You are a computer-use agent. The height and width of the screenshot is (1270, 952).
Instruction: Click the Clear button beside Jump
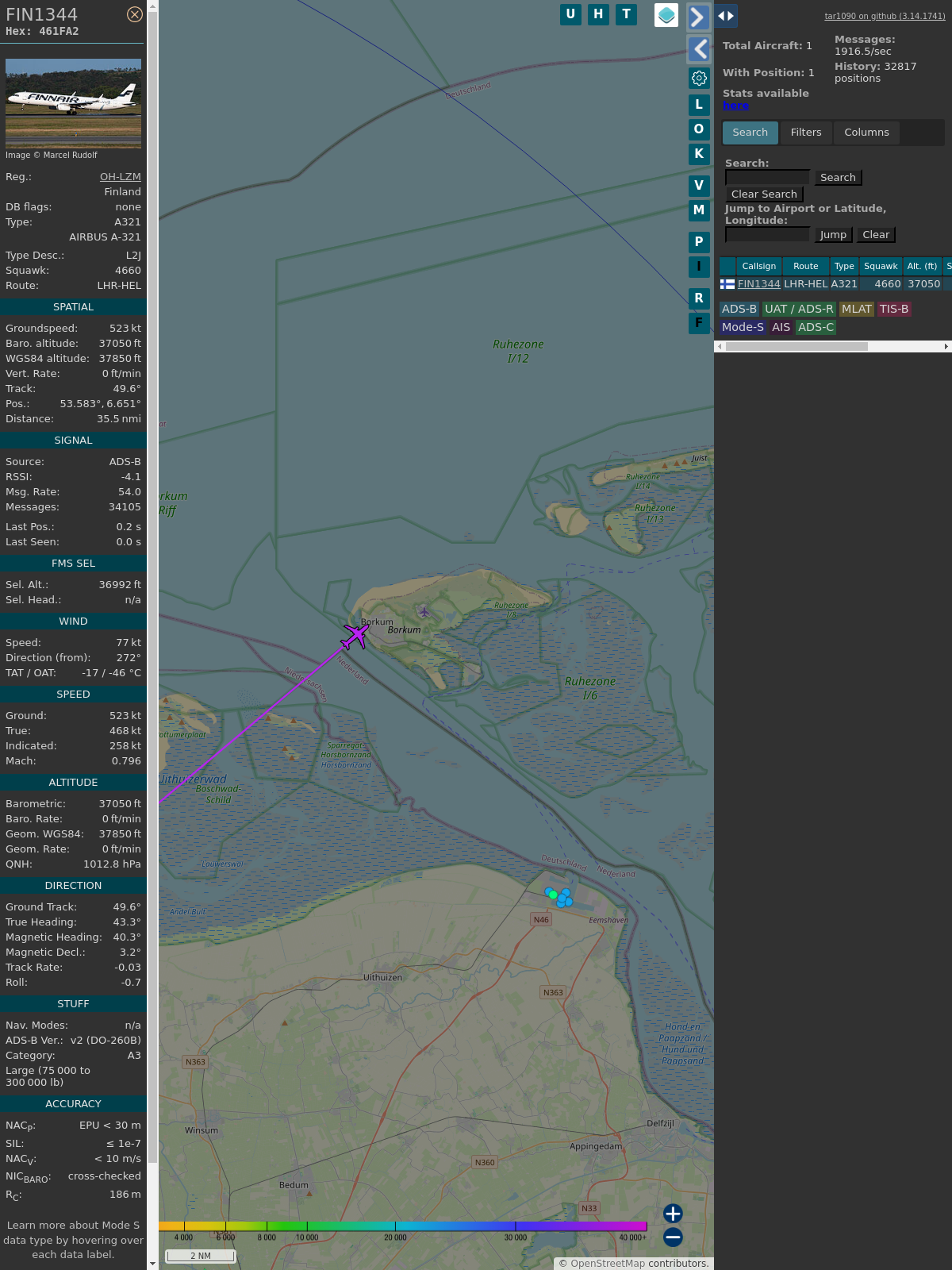876,235
